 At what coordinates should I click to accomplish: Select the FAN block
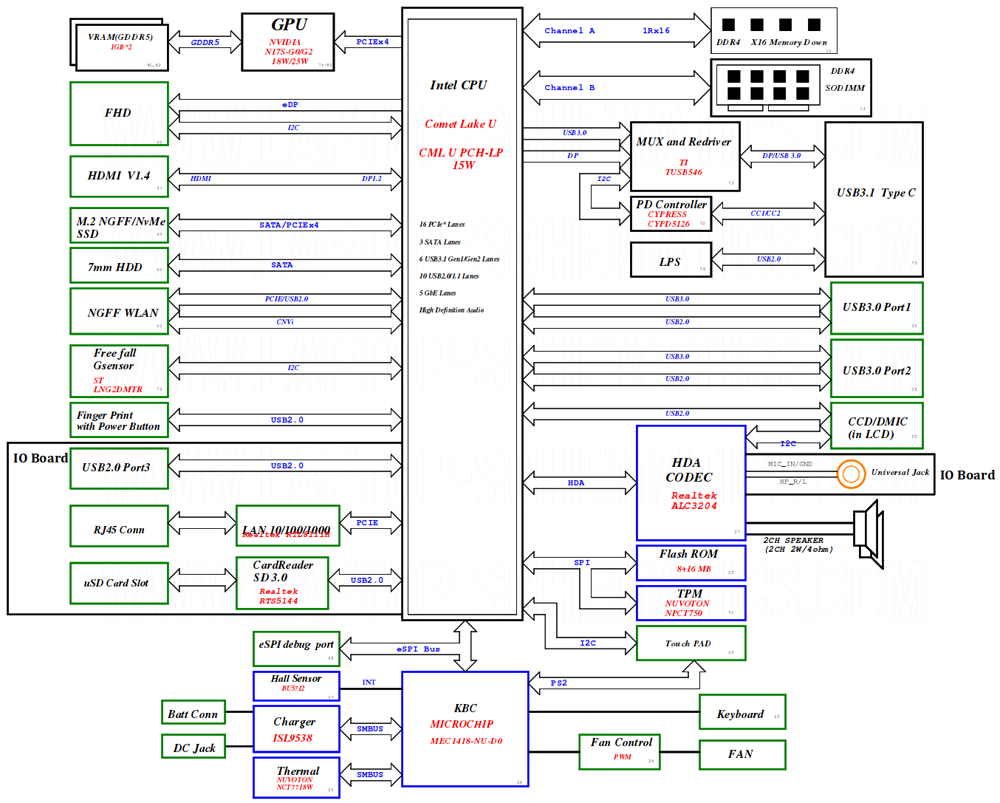point(742,755)
